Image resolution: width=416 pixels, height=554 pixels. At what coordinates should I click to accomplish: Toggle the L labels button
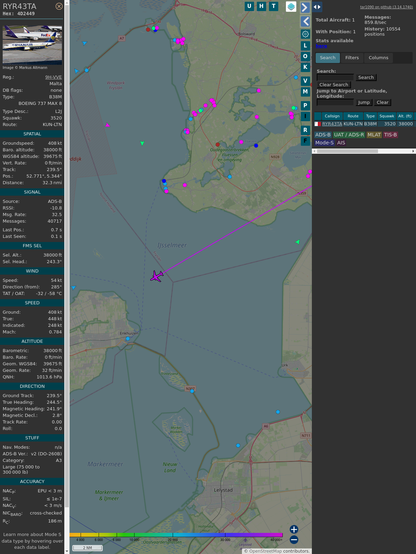pos(305,46)
